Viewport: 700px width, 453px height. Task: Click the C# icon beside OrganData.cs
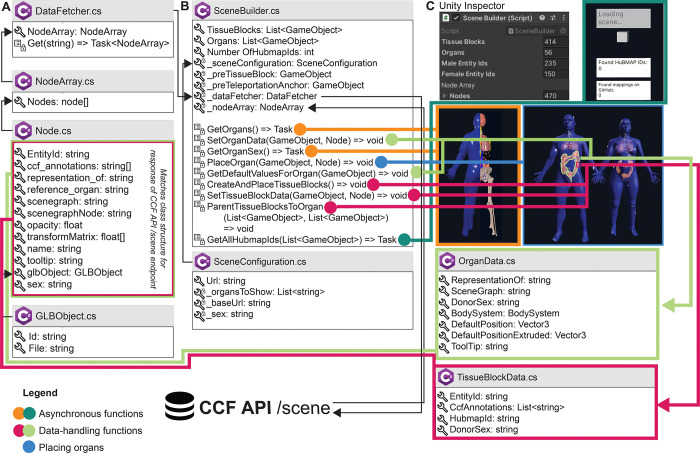pos(447,261)
